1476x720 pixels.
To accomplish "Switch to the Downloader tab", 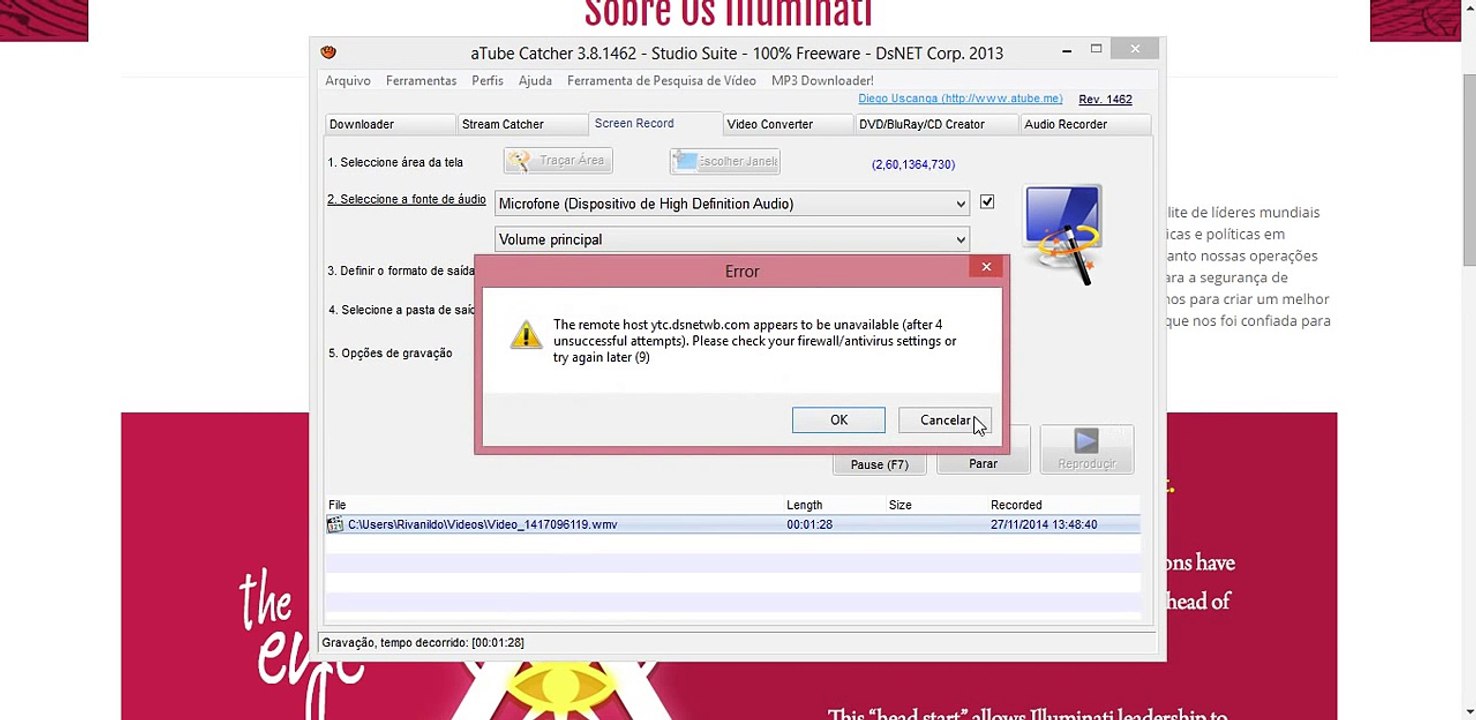I will [390, 124].
